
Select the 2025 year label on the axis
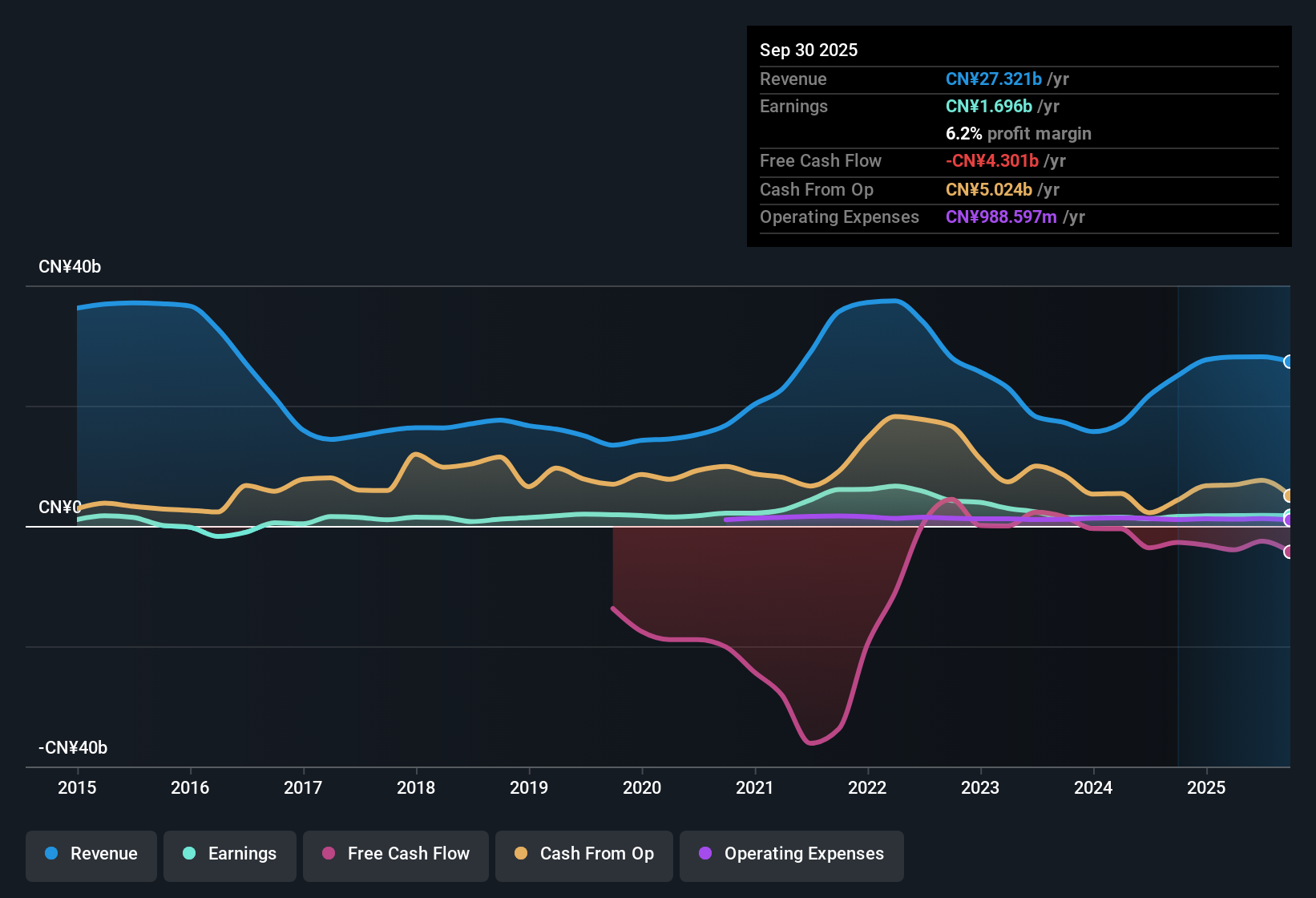tap(1207, 788)
